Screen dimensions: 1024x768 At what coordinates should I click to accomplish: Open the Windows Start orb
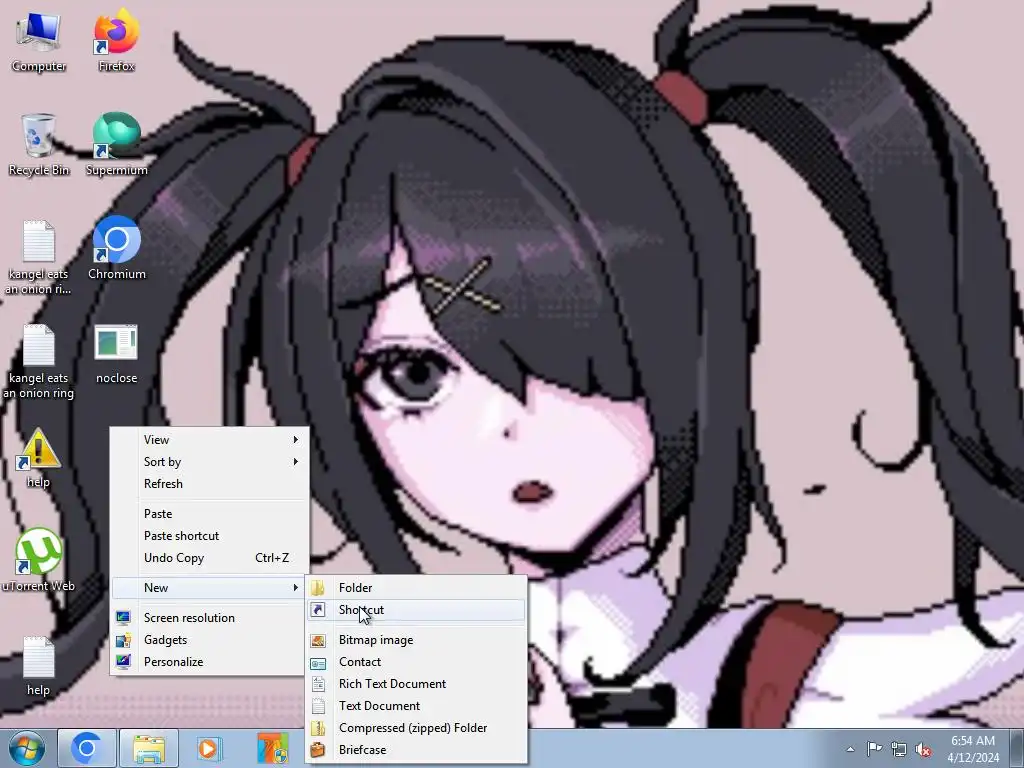pyautogui.click(x=27, y=748)
